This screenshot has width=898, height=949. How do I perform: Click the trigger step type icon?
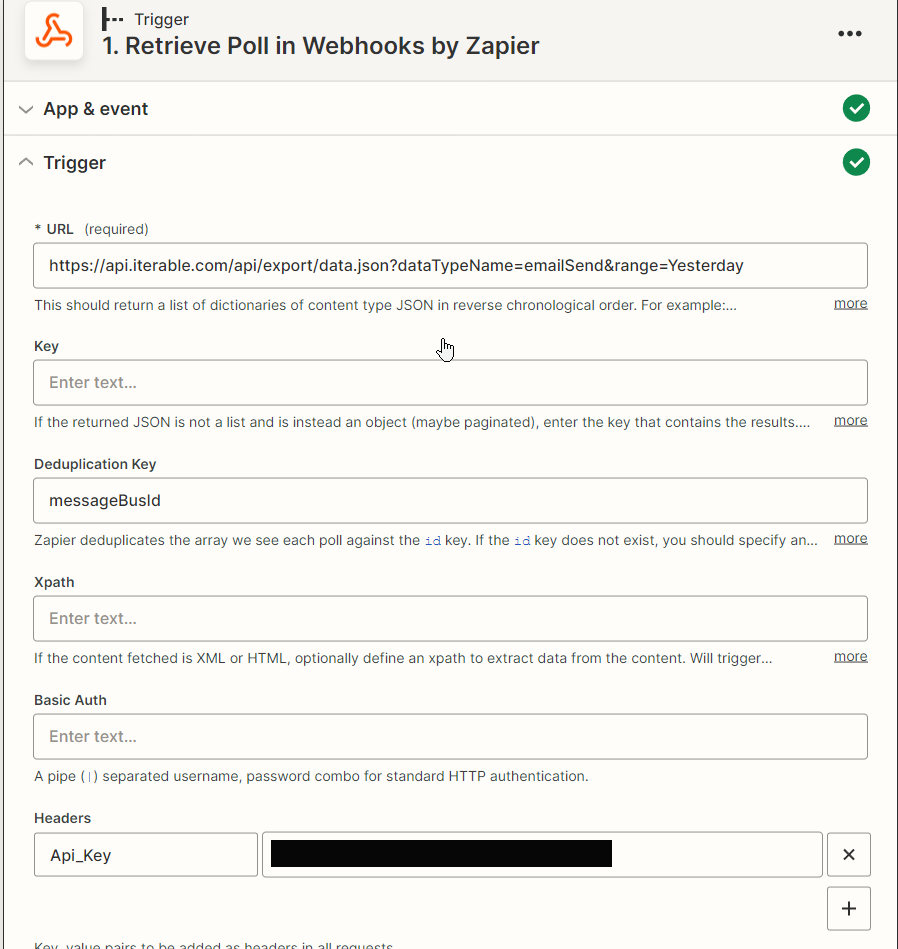(x=112, y=19)
